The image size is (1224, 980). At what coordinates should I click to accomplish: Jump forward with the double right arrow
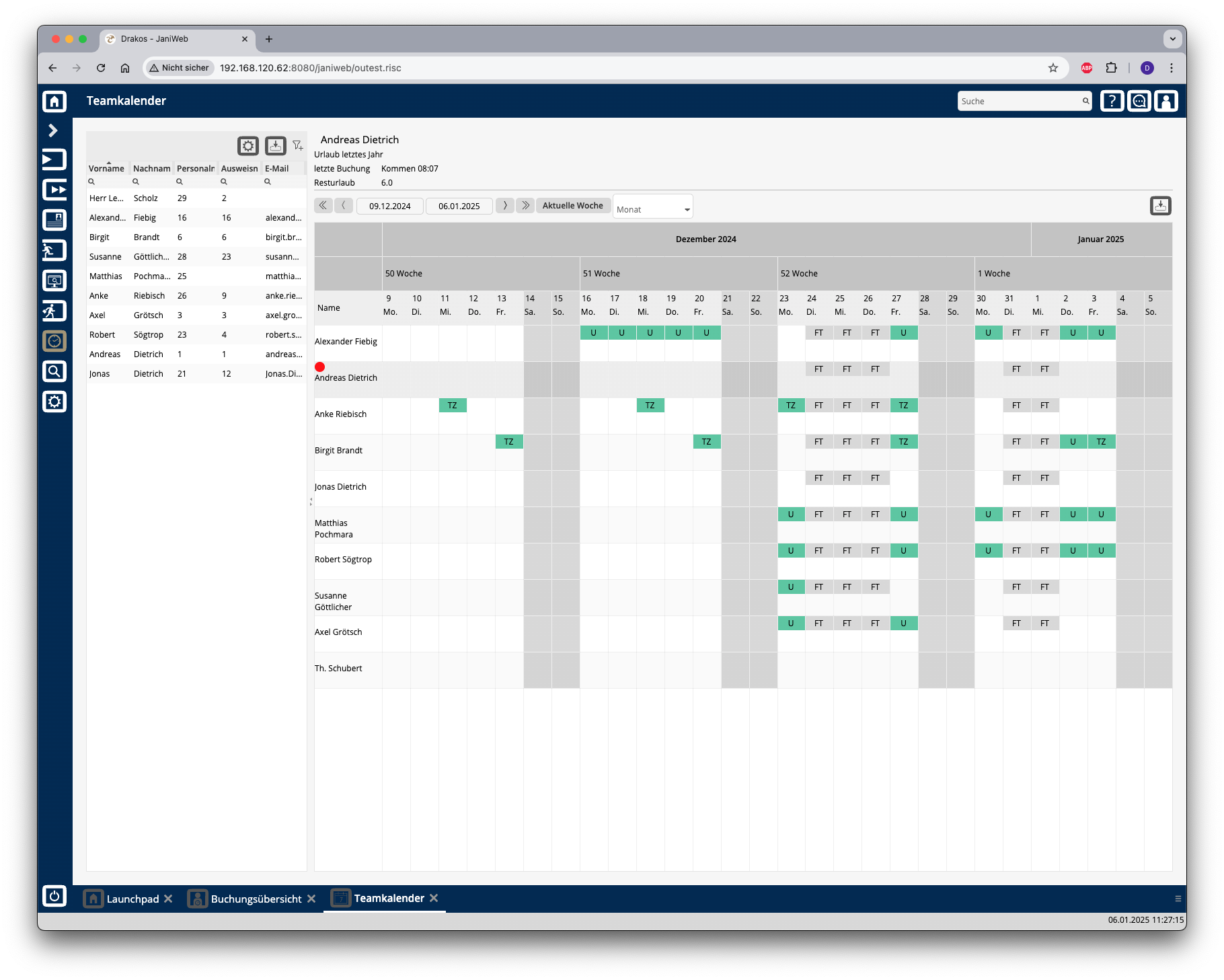(x=525, y=205)
